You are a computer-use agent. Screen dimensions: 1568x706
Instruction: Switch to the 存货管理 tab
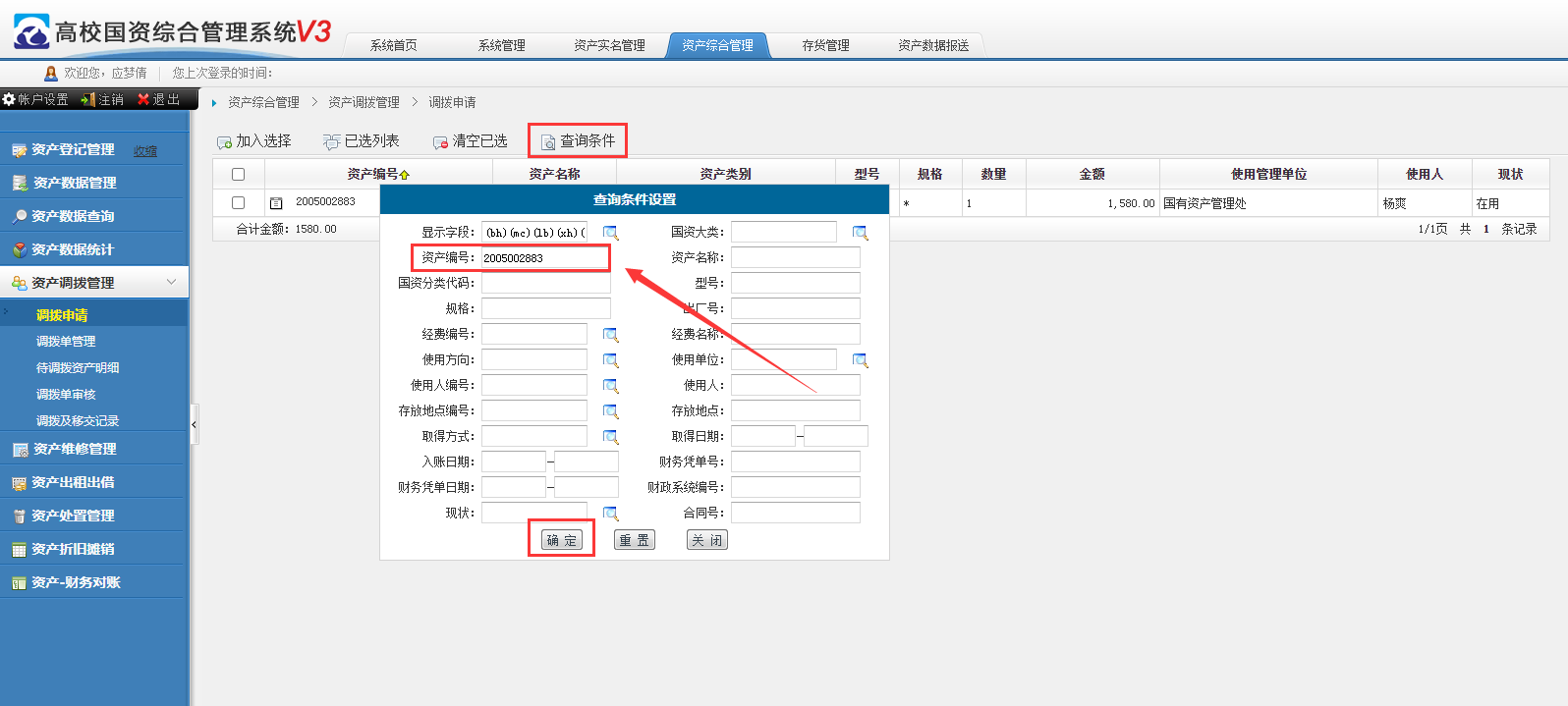(825, 45)
